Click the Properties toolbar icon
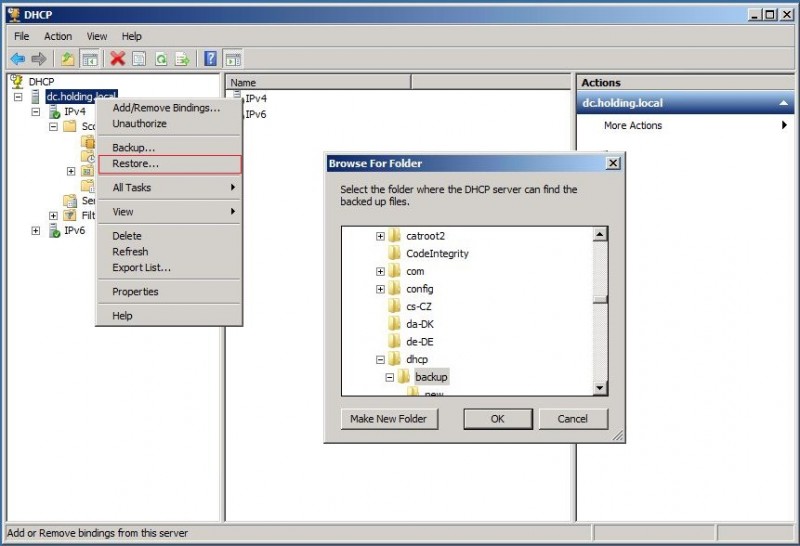 tap(140, 59)
